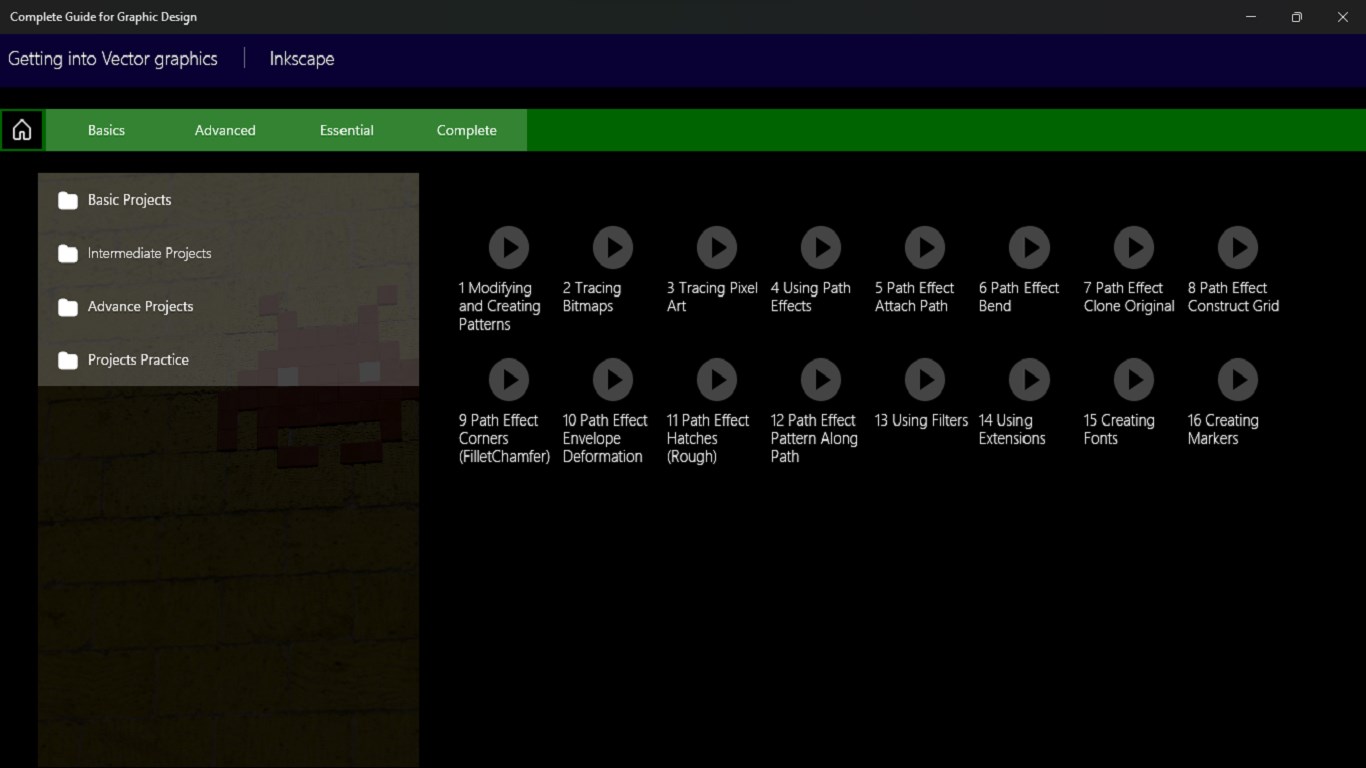The height and width of the screenshot is (768, 1366).
Task: Play the lesson 1 Modifying and Creating Patterns
Action: click(509, 248)
